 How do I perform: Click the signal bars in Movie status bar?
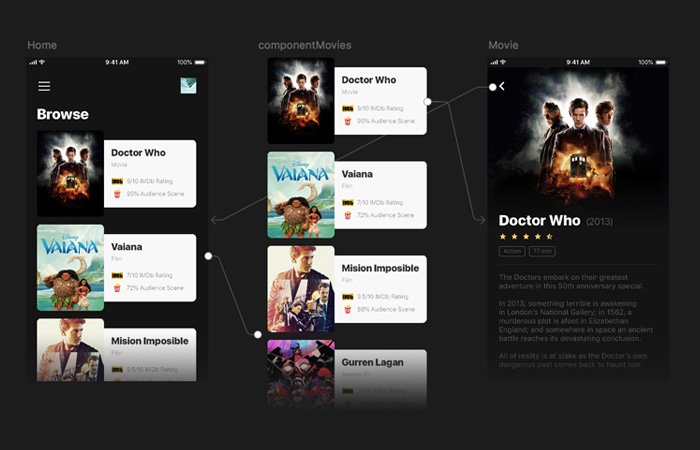tap(494, 62)
